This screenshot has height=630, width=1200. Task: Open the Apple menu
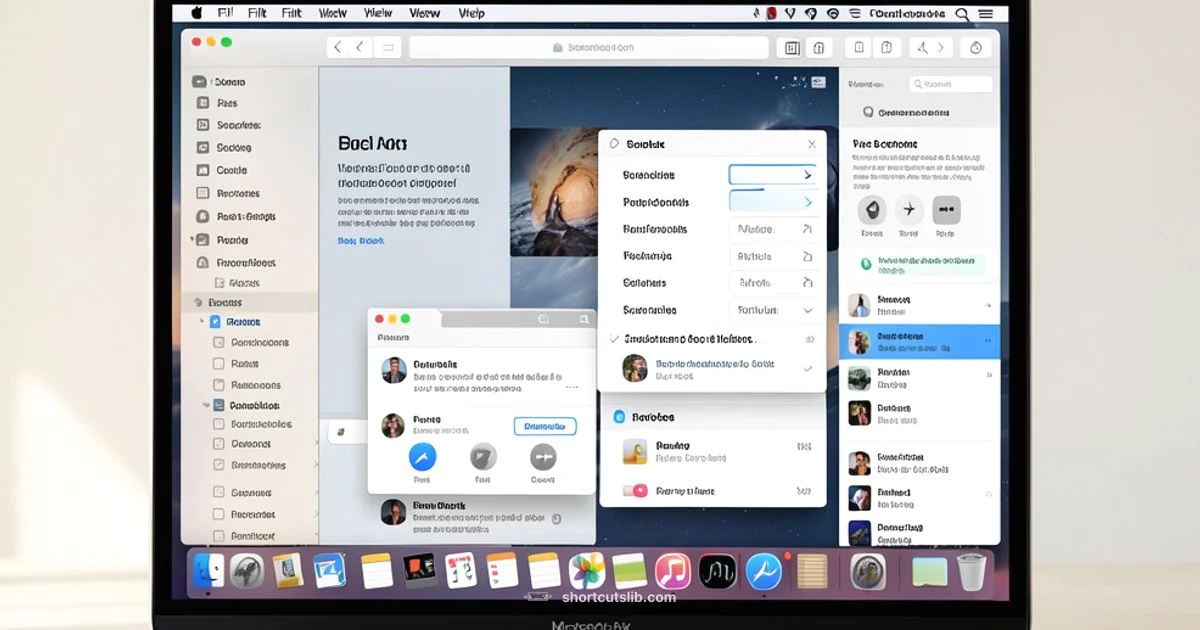(x=195, y=13)
